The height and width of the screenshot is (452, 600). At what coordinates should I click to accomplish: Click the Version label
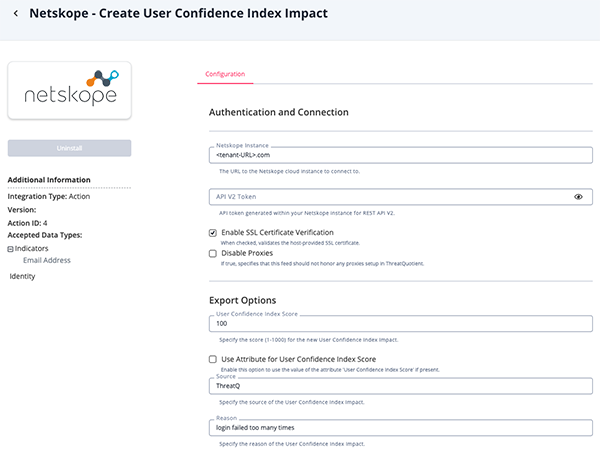coord(22,210)
